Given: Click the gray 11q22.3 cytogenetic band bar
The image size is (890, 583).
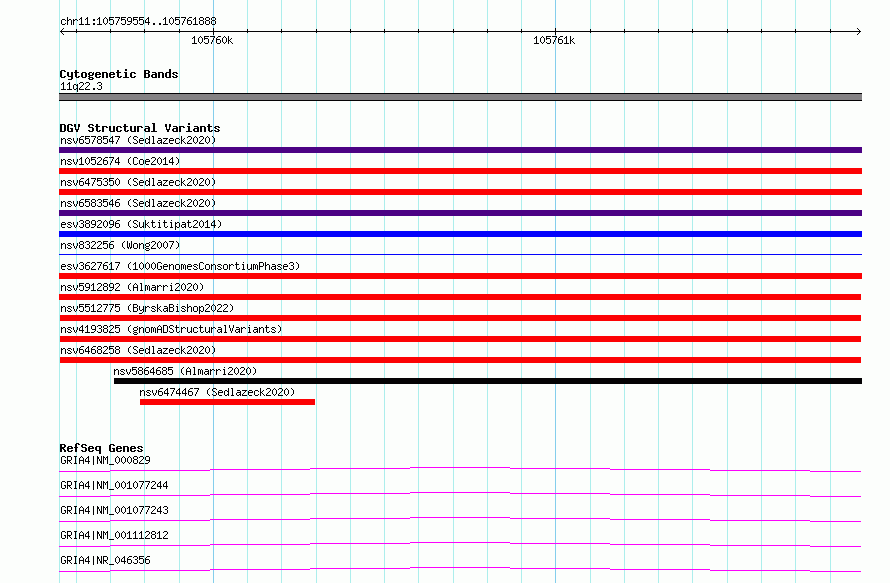Looking at the screenshot, I should point(460,97).
